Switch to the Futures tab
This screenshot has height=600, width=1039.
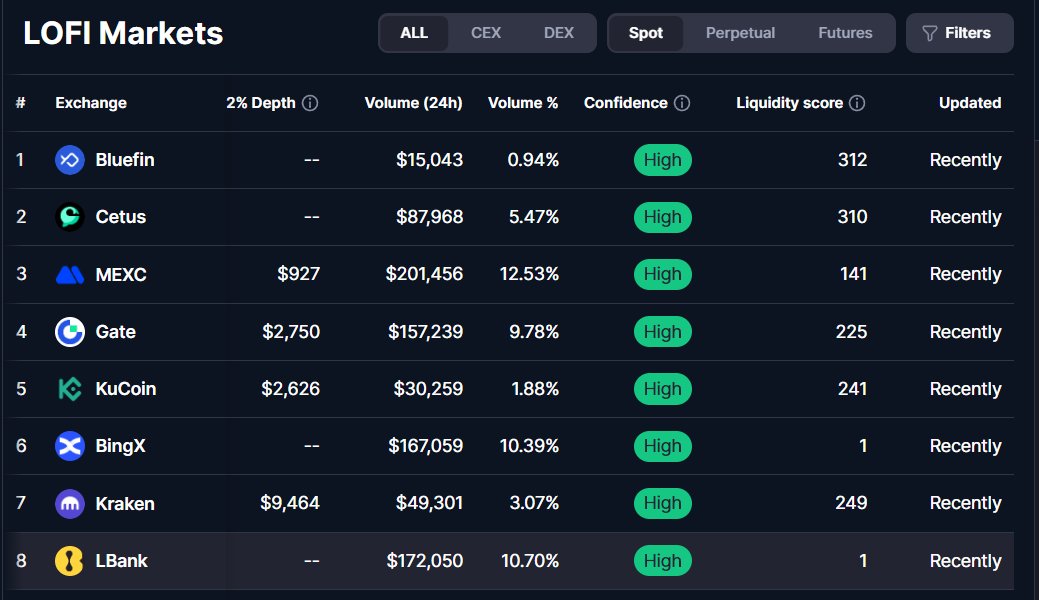[x=845, y=33]
